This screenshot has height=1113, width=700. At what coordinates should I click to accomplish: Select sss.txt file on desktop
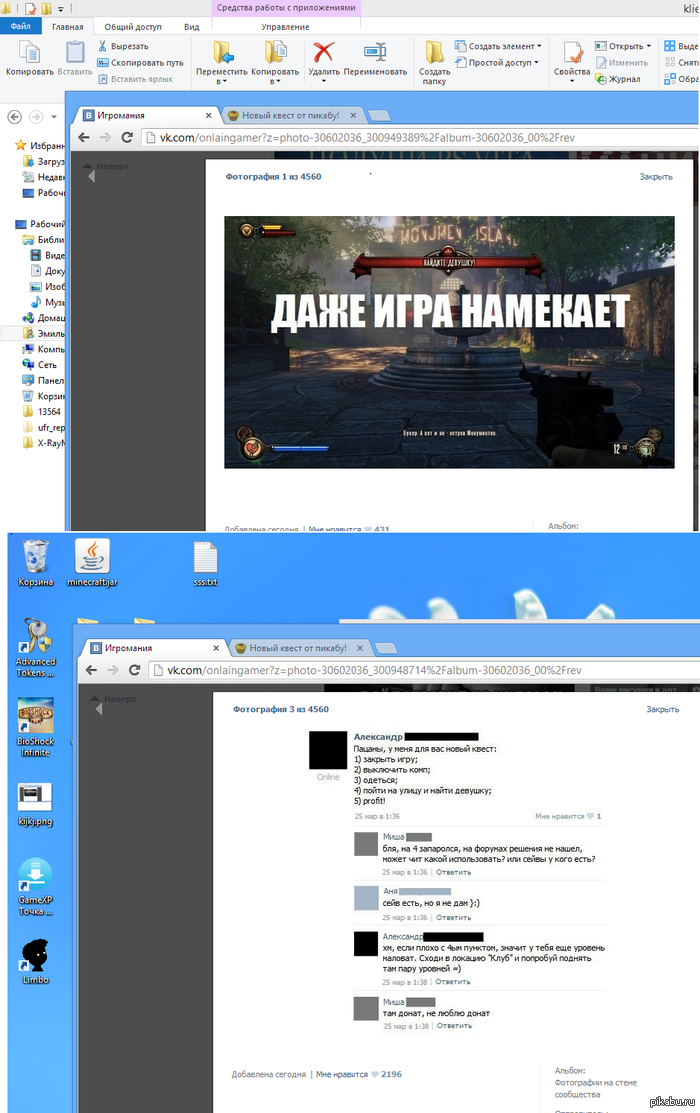coord(205,564)
